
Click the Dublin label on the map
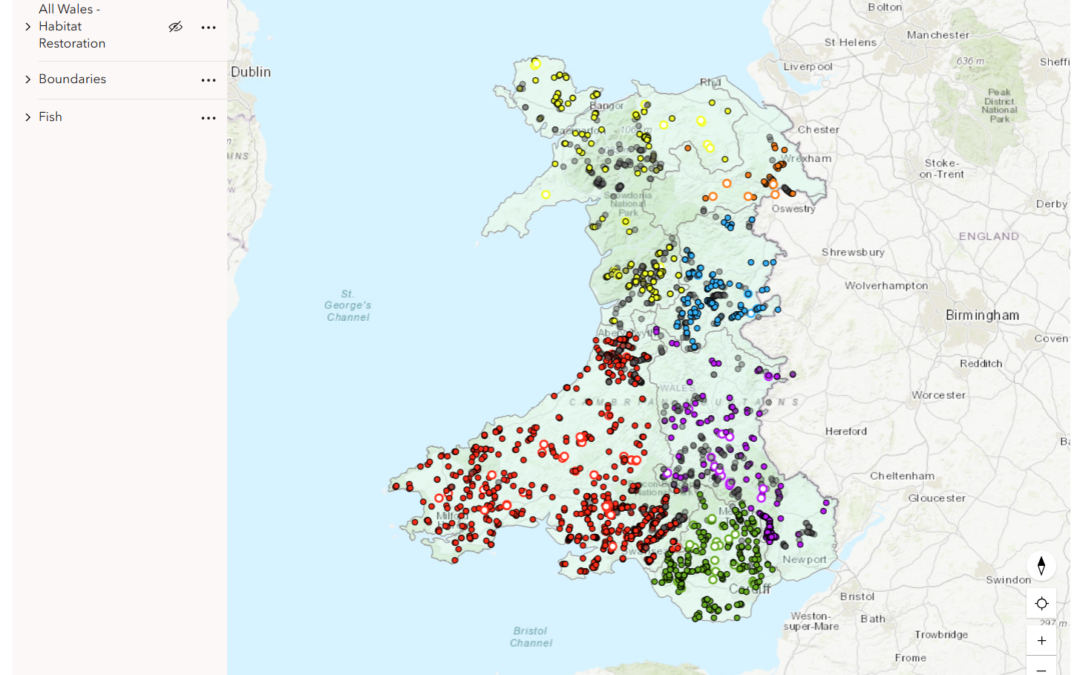(251, 72)
